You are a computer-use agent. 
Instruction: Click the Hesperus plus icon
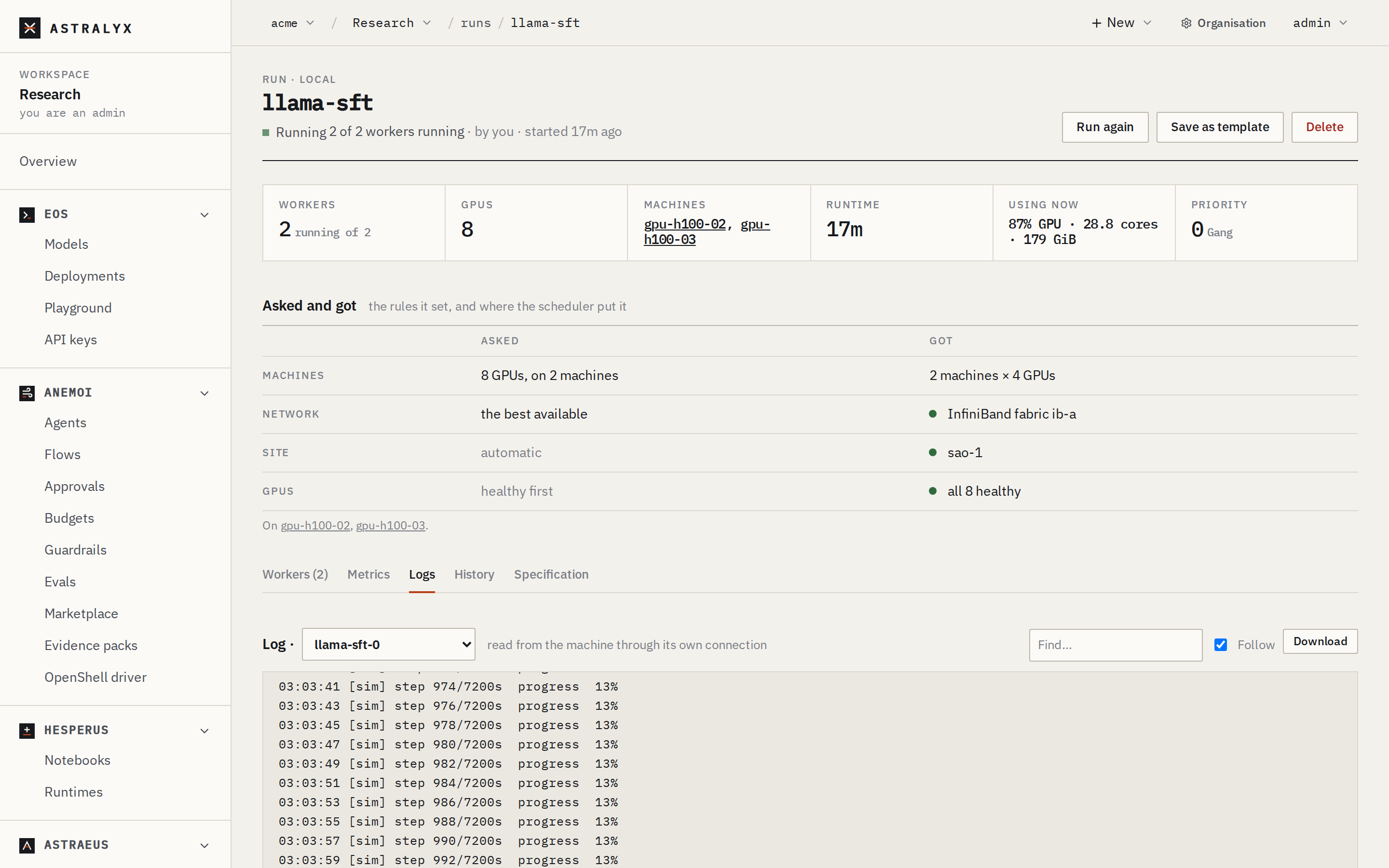tap(27, 730)
